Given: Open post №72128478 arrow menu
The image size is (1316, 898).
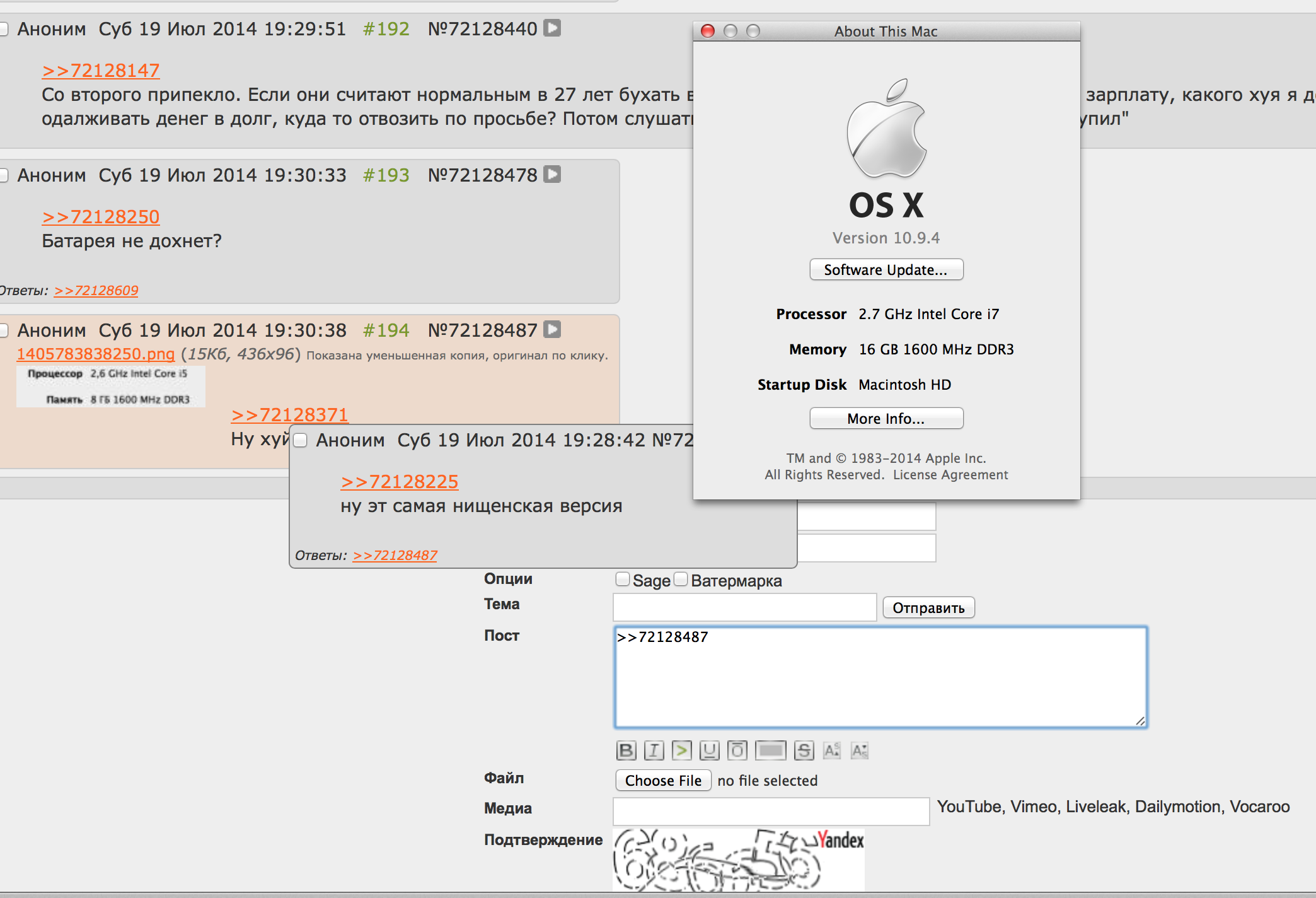Looking at the screenshot, I should click(x=553, y=175).
